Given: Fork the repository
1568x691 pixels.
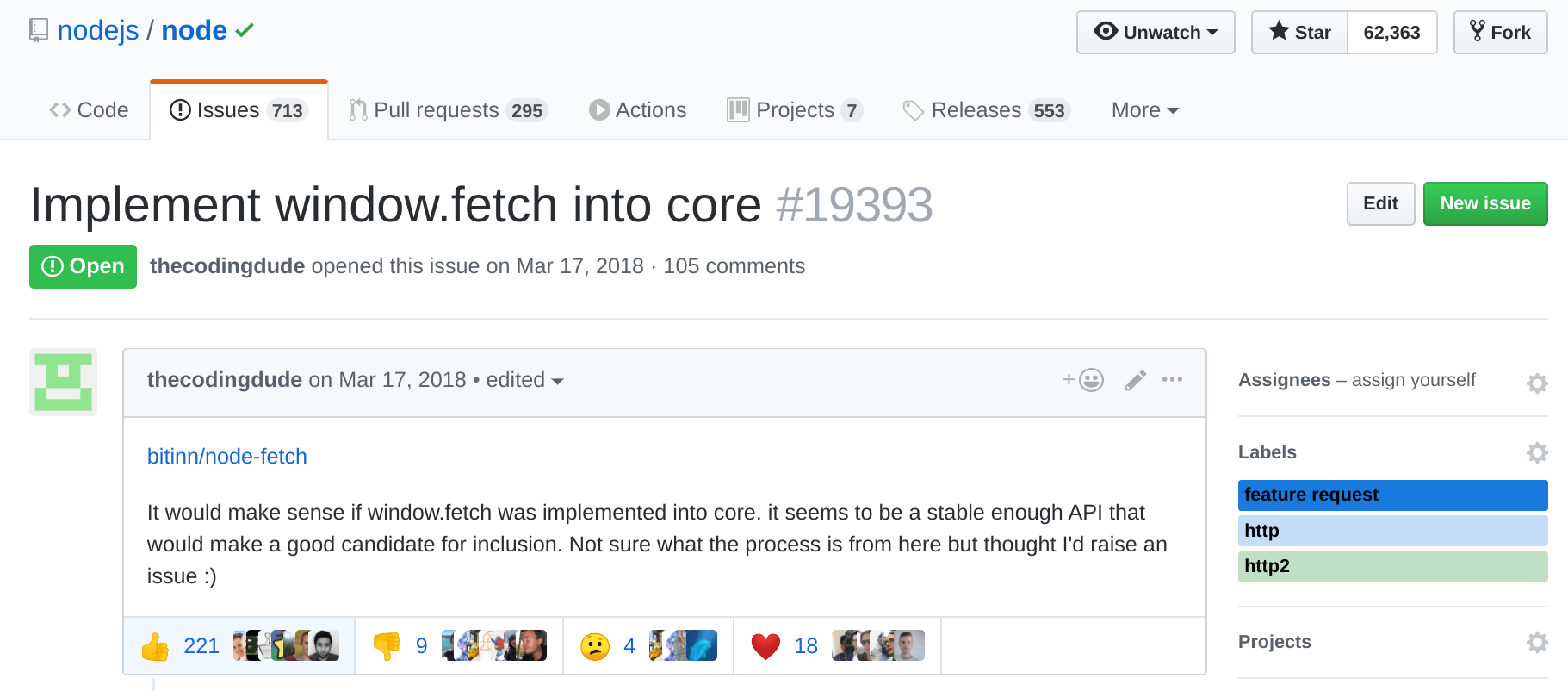Looking at the screenshot, I should pos(1500,33).
